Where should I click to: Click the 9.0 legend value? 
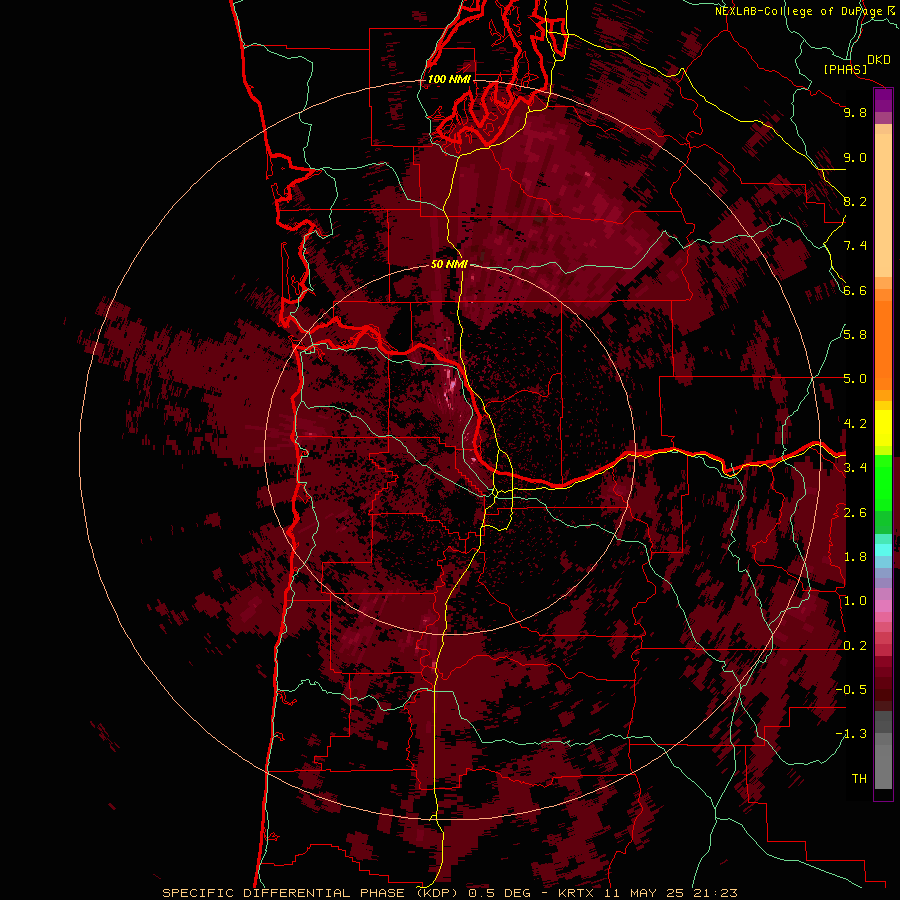855,157
